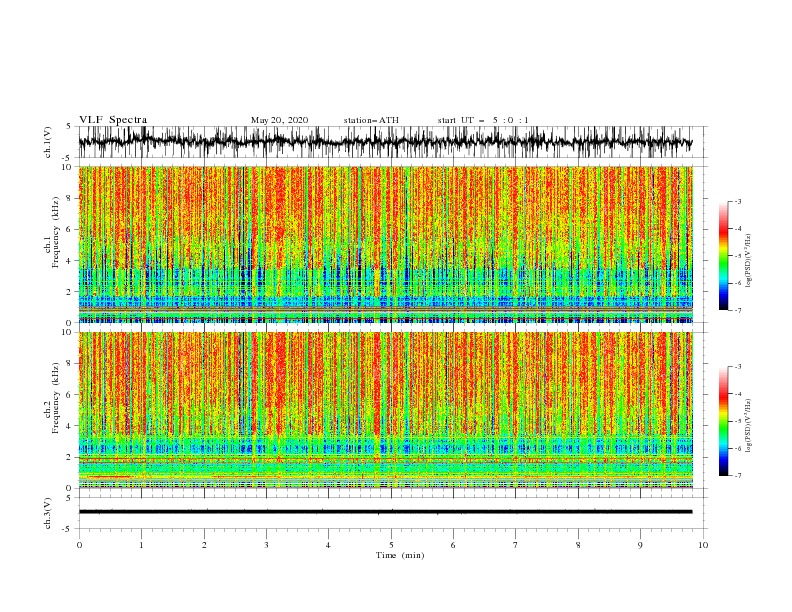Viewport: 792px width, 612px height.
Task: Click the 'ch.3(V)' axis label
Action: tap(48, 513)
